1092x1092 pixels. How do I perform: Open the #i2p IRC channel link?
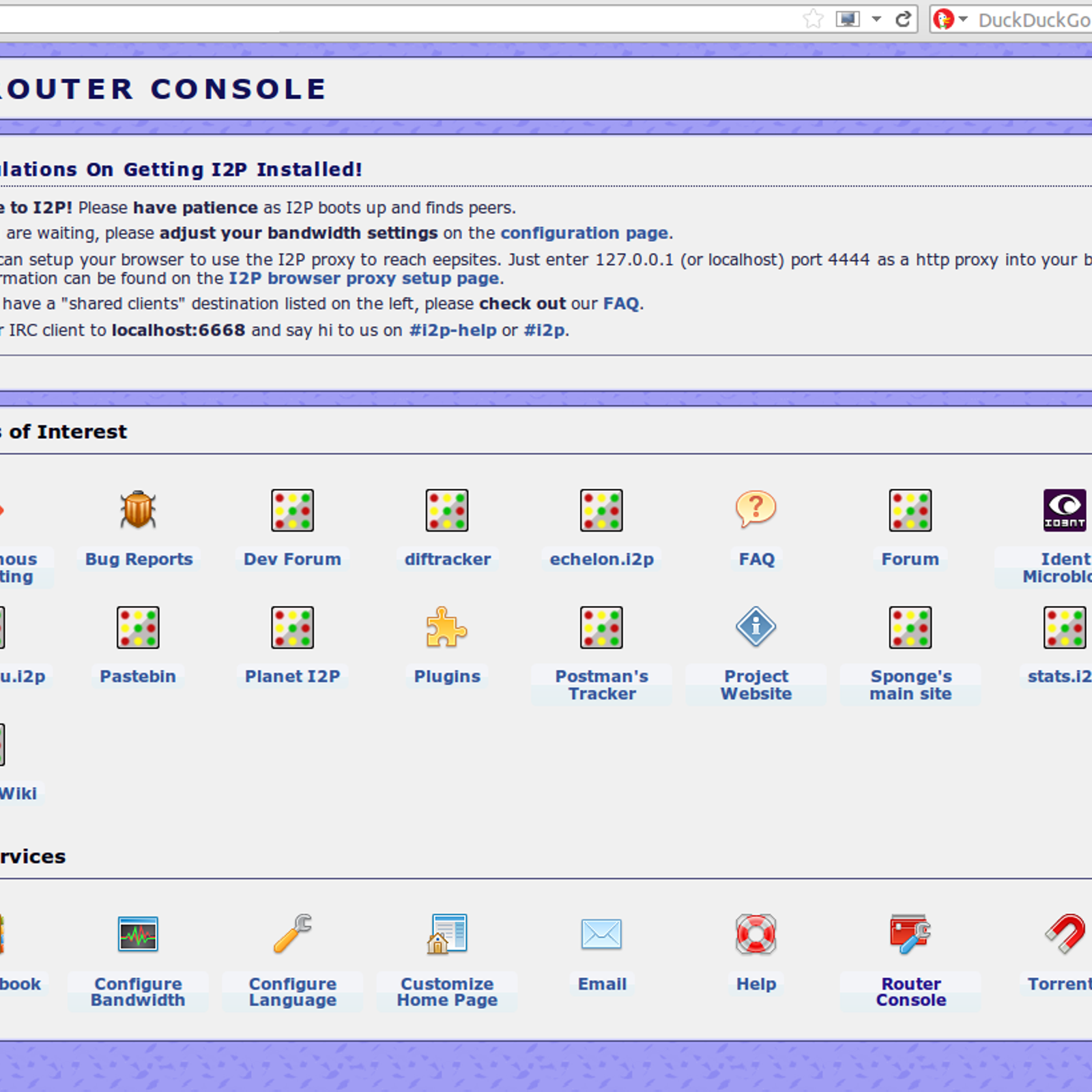coord(544,330)
